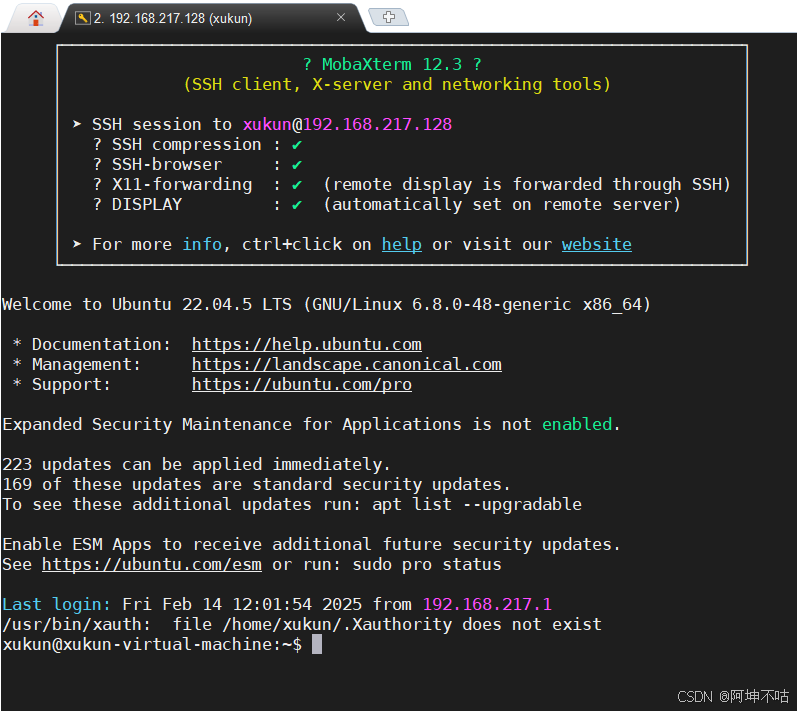The height and width of the screenshot is (711, 797).
Task: Click the 192.168.217.1 address in last login
Action: (487, 604)
